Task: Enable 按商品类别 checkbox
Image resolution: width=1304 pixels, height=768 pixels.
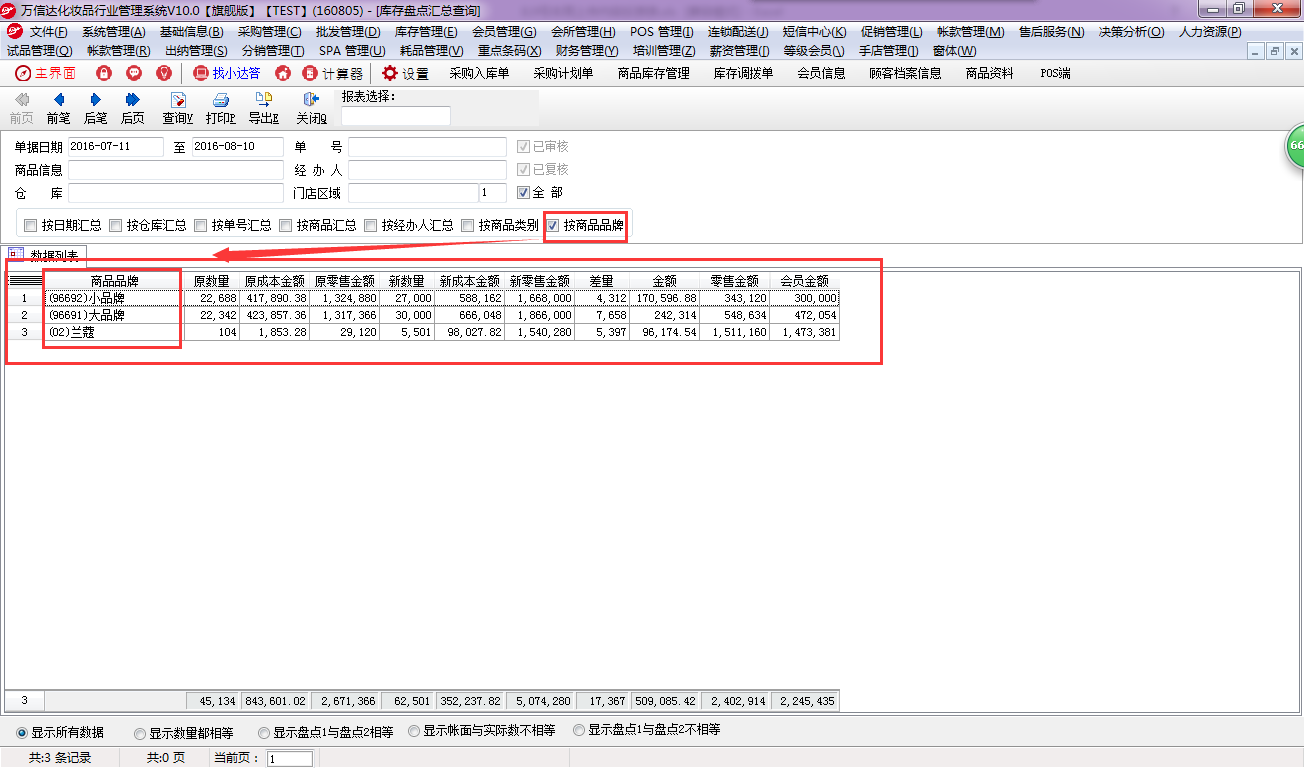Action: click(467, 225)
